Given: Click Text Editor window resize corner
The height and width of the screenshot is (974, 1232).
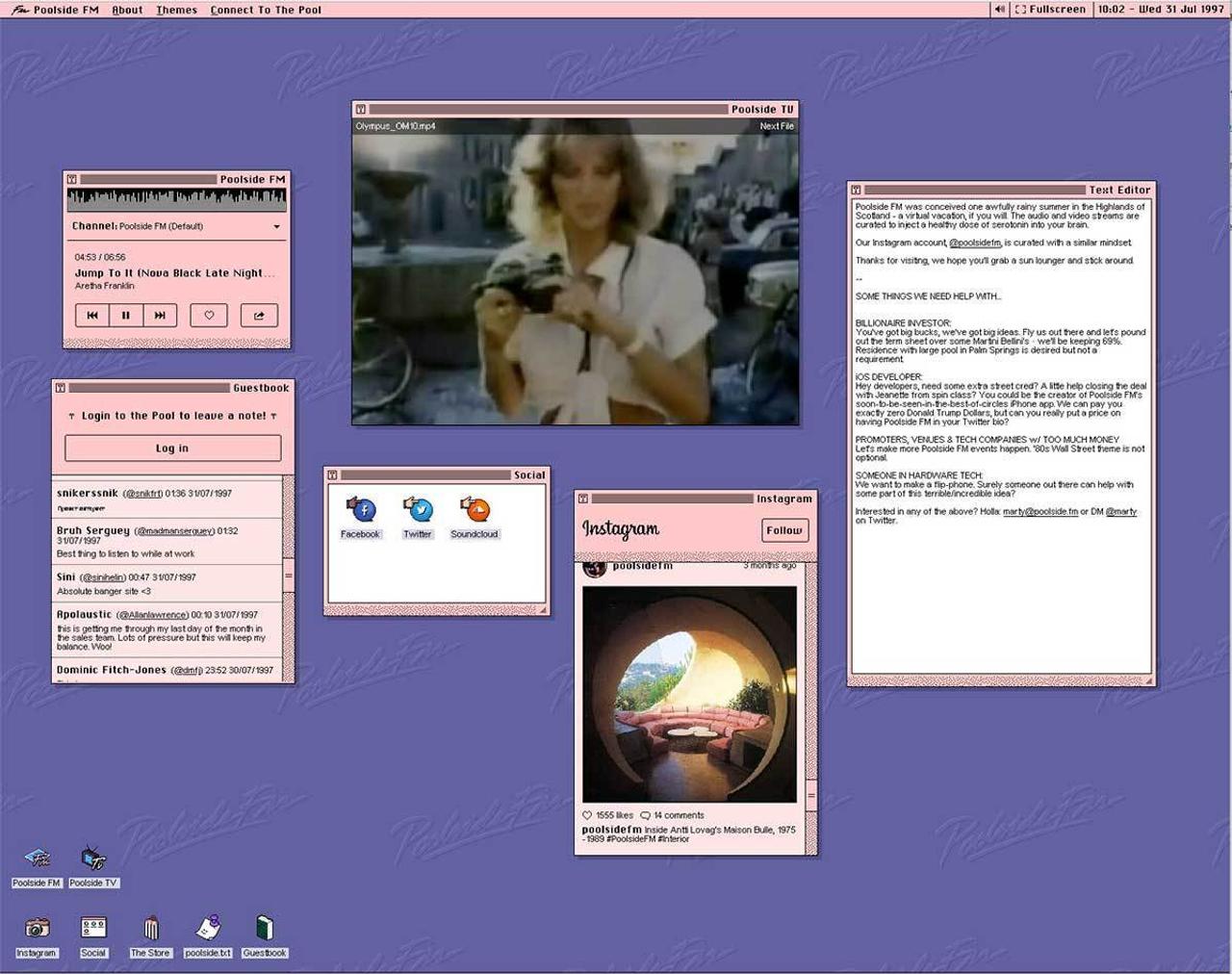Looking at the screenshot, I should click(1147, 680).
